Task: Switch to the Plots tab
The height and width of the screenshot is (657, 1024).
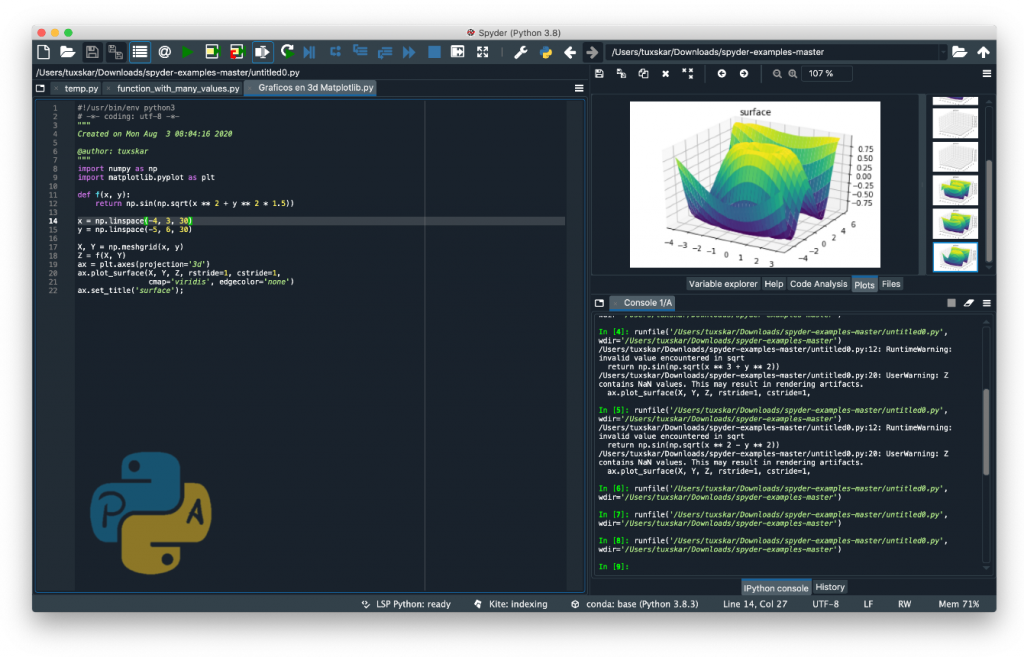Action: [x=864, y=285]
